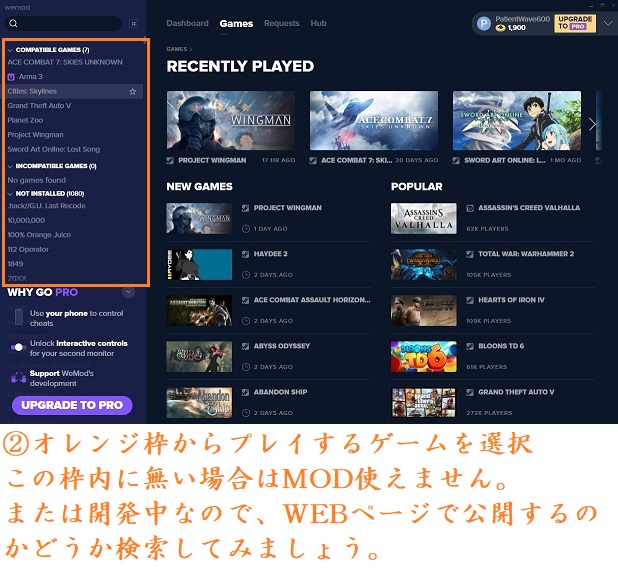This screenshot has height=568, width=618.
Task: Open the Requests tab
Action: point(281,23)
